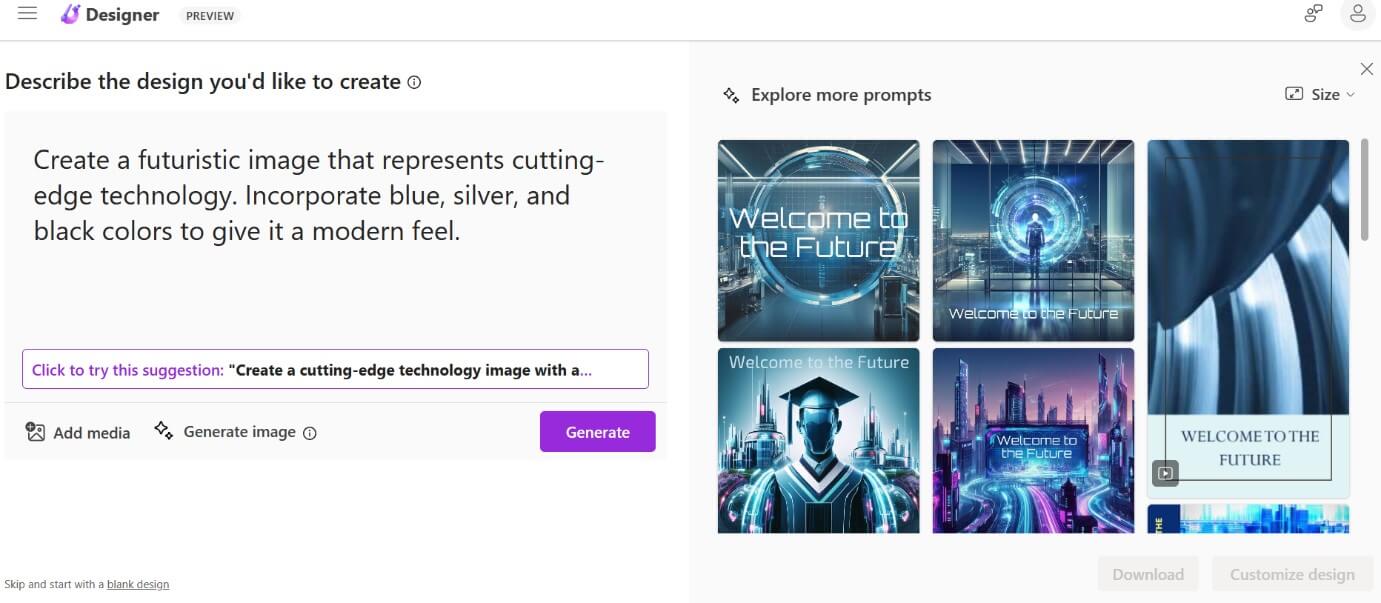Click the Explore more prompts sparkle icon
The height and width of the screenshot is (603, 1381).
(x=731, y=94)
